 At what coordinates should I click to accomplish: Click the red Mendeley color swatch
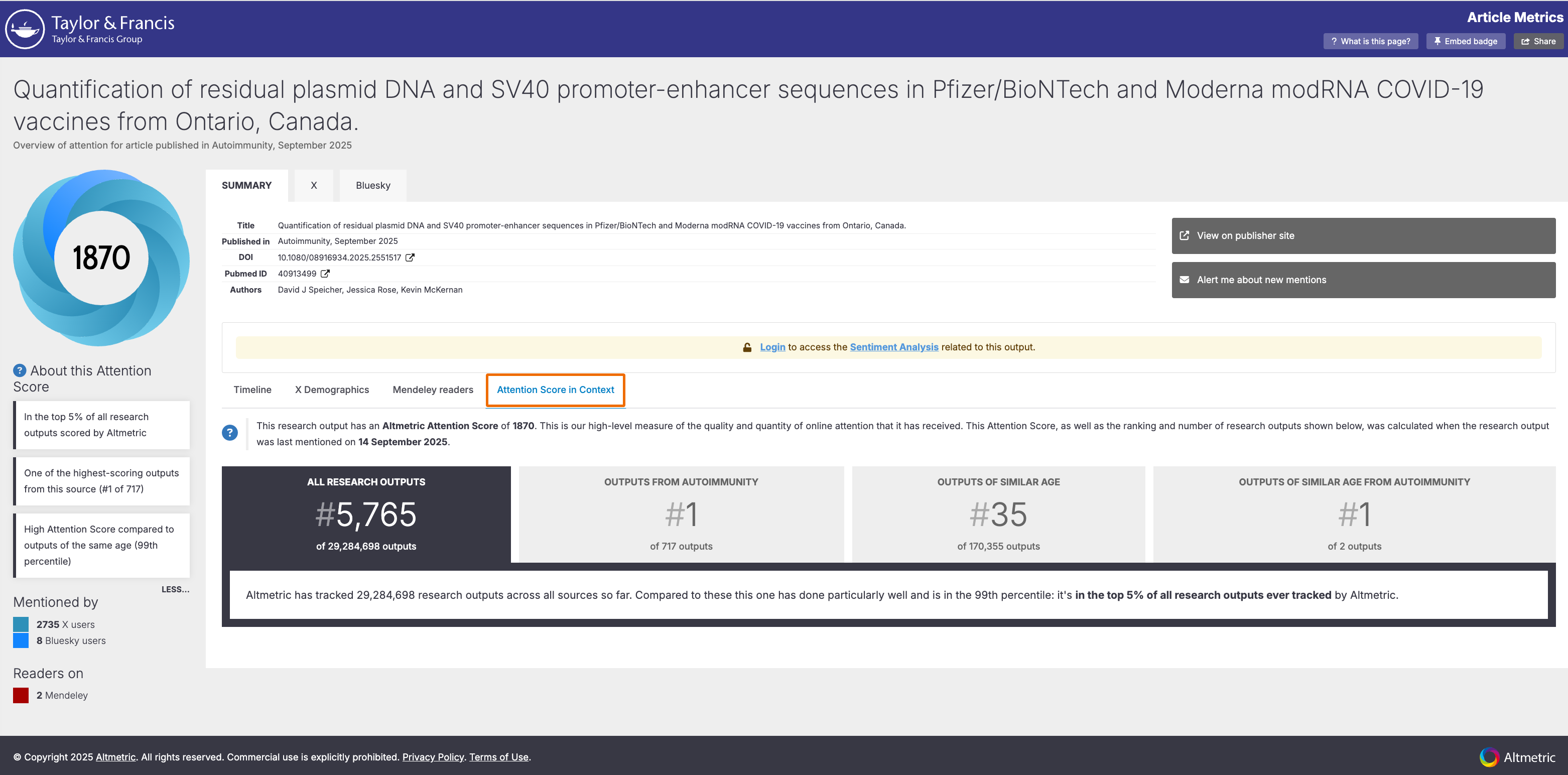pyautogui.click(x=21, y=695)
